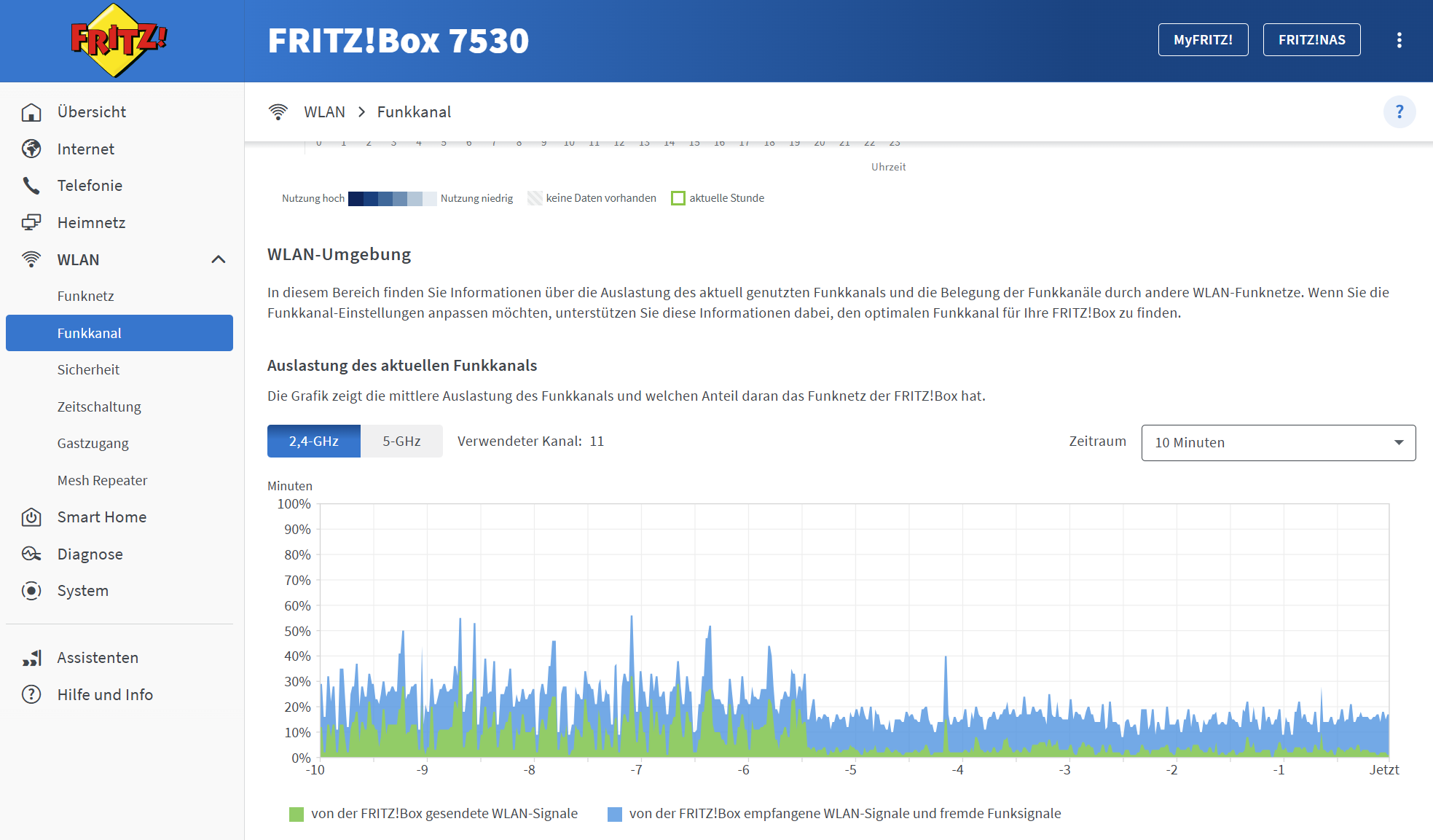Click the FRITZ!NAS button

1311,40
